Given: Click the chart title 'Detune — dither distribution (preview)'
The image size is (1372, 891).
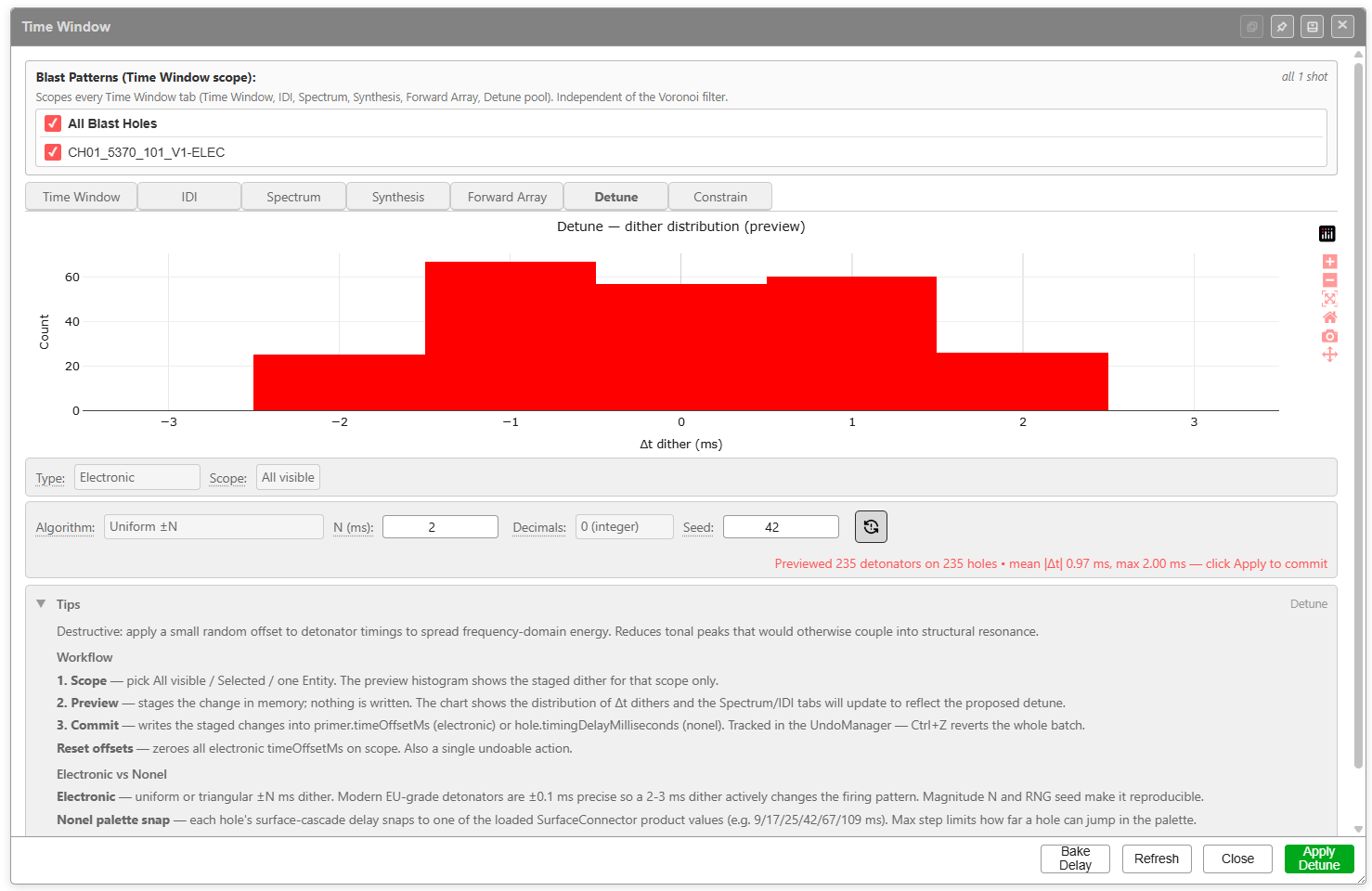Looking at the screenshot, I should click(680, 226).
